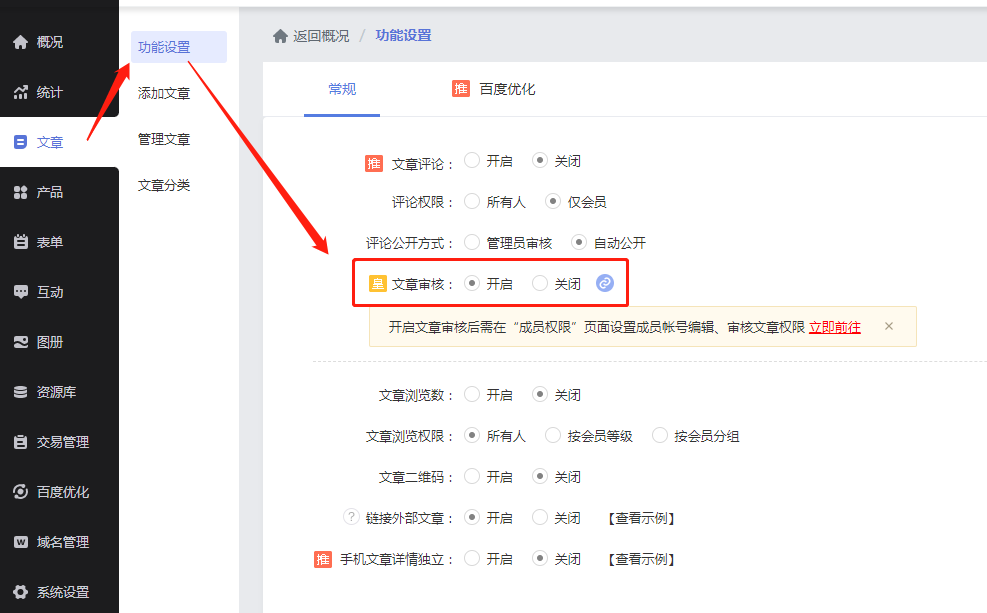Set 评论权限 to 所有人
Viewport: 987px width, 613px height.
pos(472,201)
